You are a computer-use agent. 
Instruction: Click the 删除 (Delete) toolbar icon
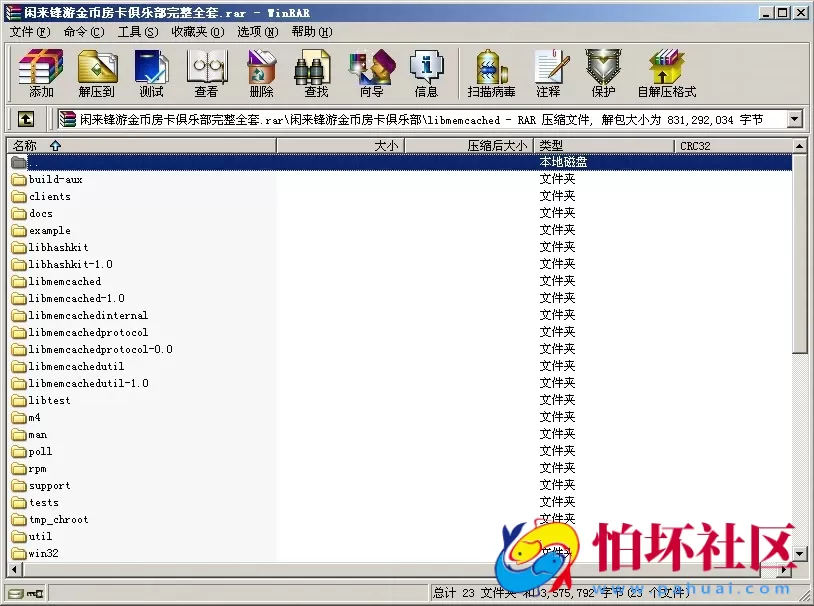(x=259, y=72)
